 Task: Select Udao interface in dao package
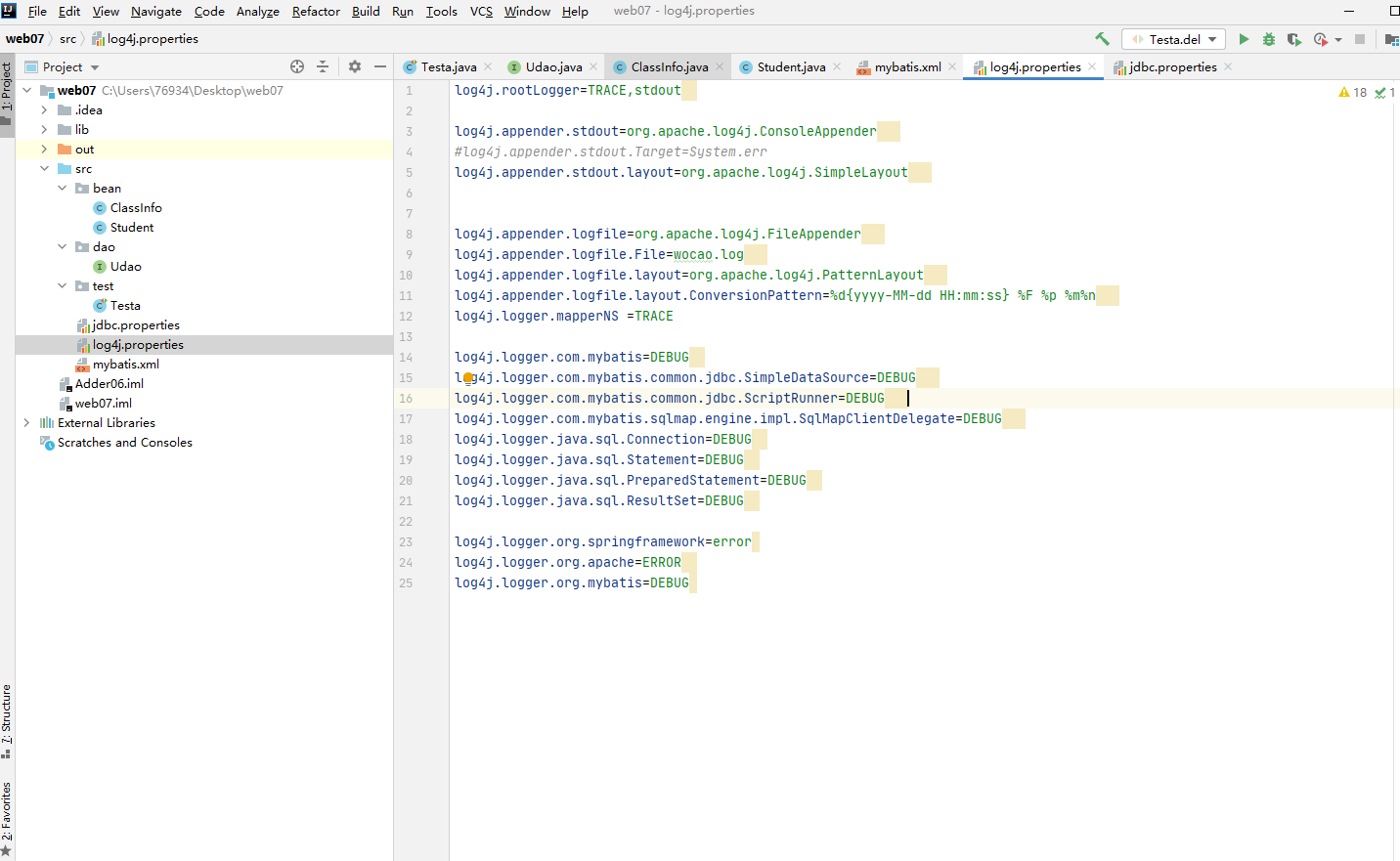click(125, 267)
